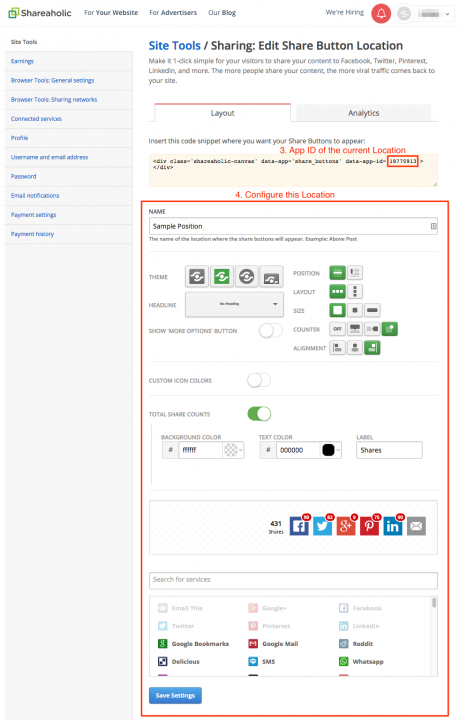Set layout to horizontal dots
The image size is (460, 720).
pos(337,292)
